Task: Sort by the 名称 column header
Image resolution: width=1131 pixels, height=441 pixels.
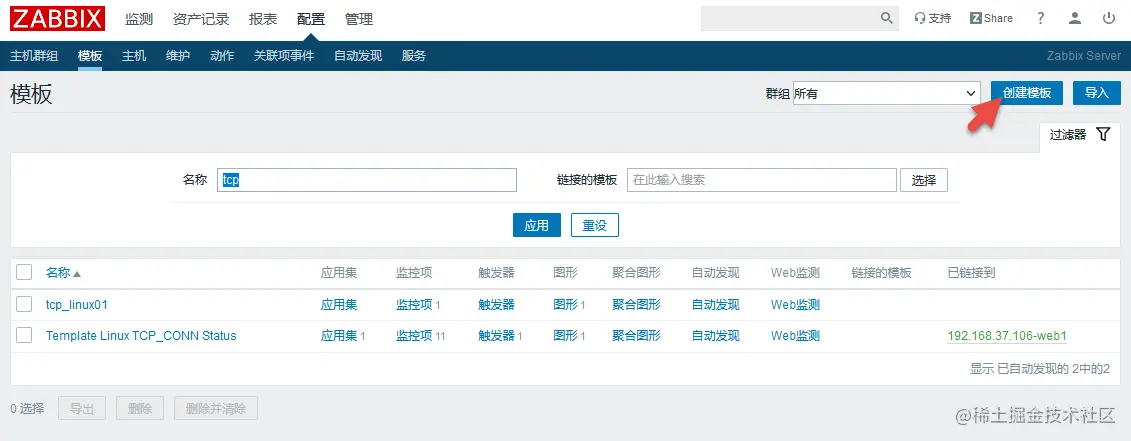Action: point(63,273)
